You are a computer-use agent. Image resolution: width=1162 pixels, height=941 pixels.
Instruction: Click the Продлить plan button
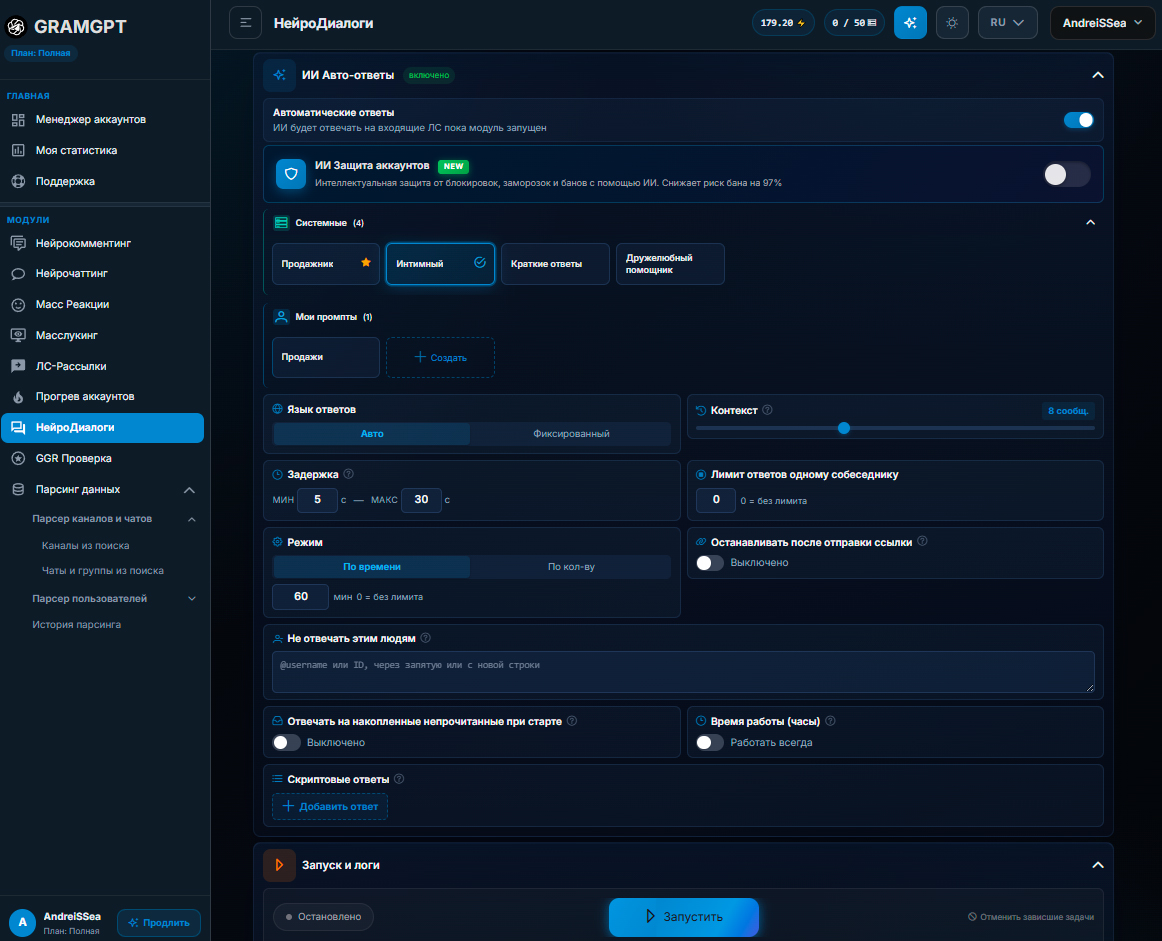click(159, 922)
